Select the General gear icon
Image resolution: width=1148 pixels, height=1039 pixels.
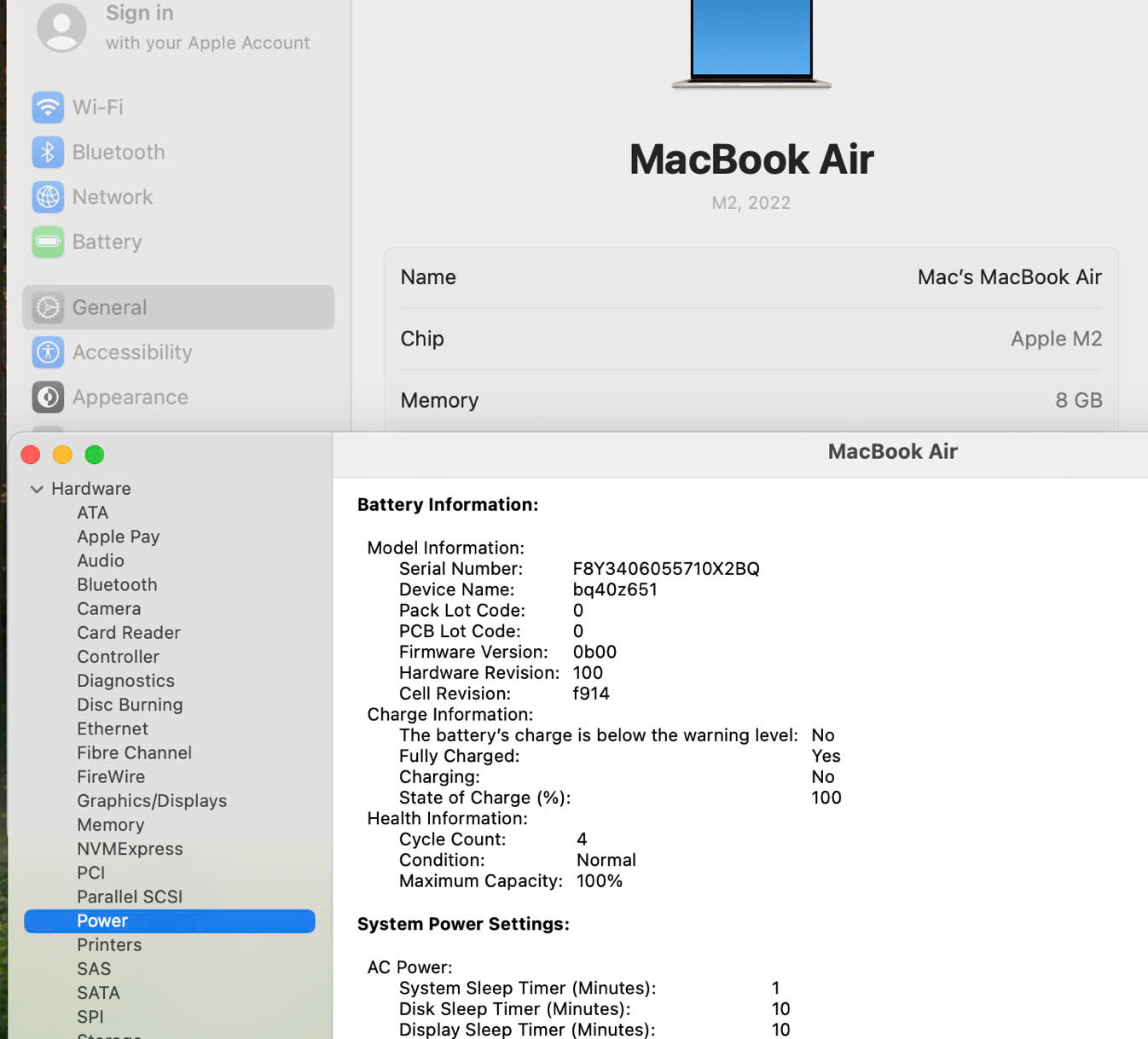(x=48, y=308)
